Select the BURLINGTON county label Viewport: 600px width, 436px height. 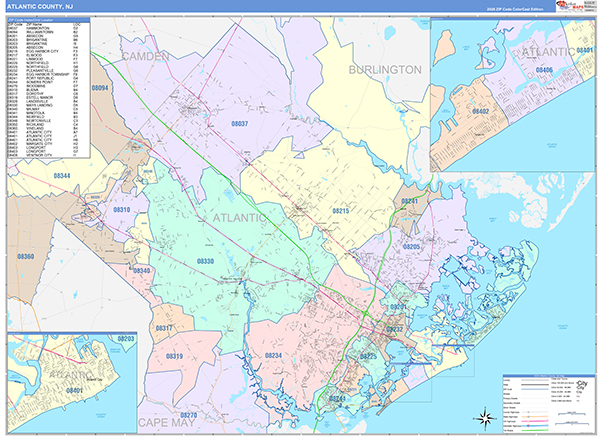click(x=385, y=69)
